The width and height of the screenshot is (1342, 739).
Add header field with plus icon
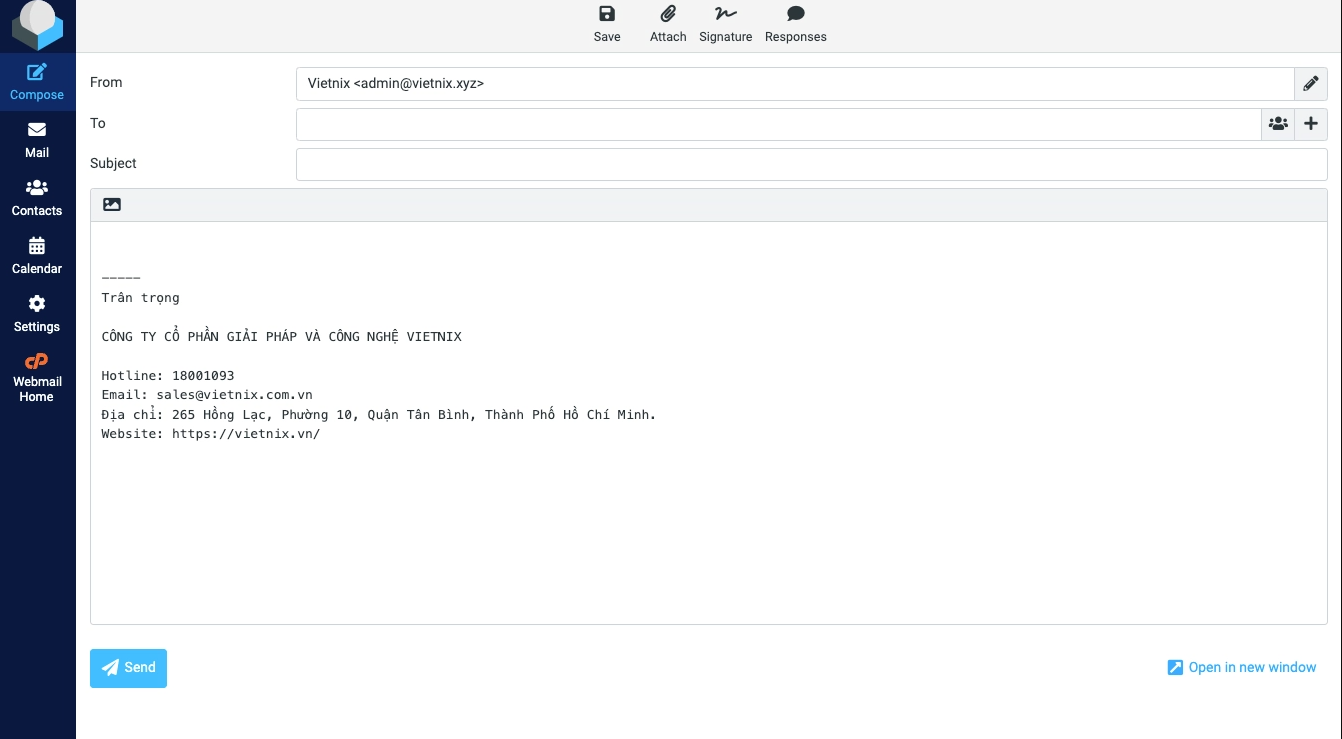pos(1311,124)
